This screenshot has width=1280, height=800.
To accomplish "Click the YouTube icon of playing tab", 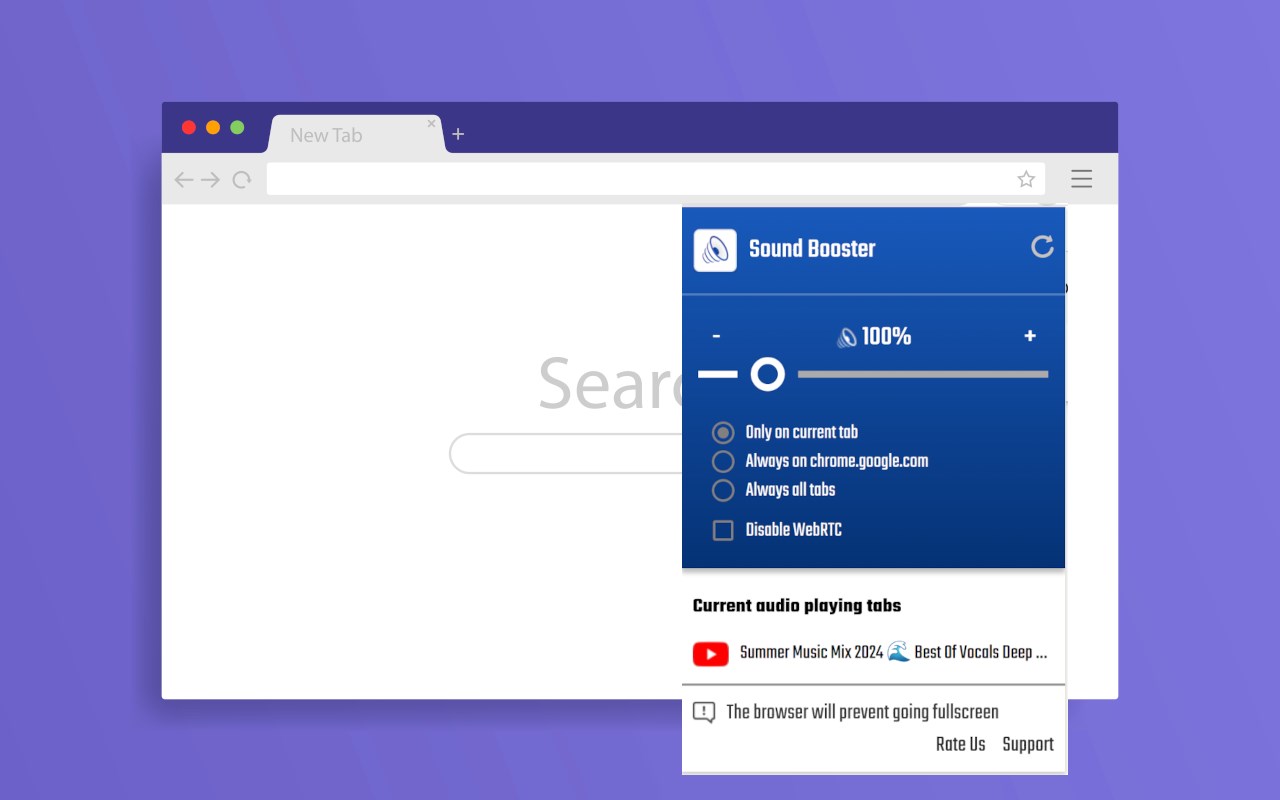I will click(710, 654).
